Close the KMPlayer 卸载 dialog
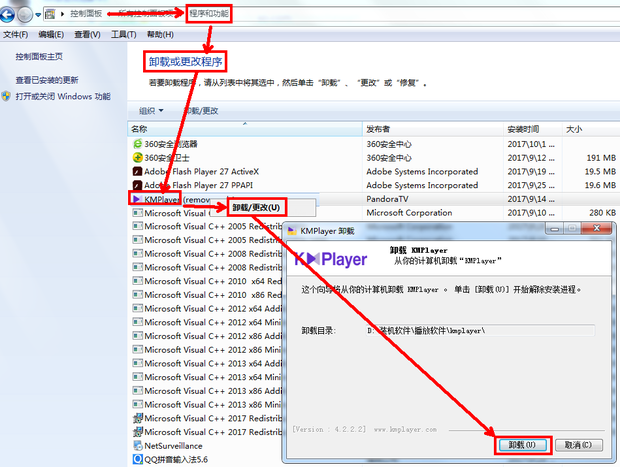Viewport: 620px width, 467px height. (x=597, y=228)
